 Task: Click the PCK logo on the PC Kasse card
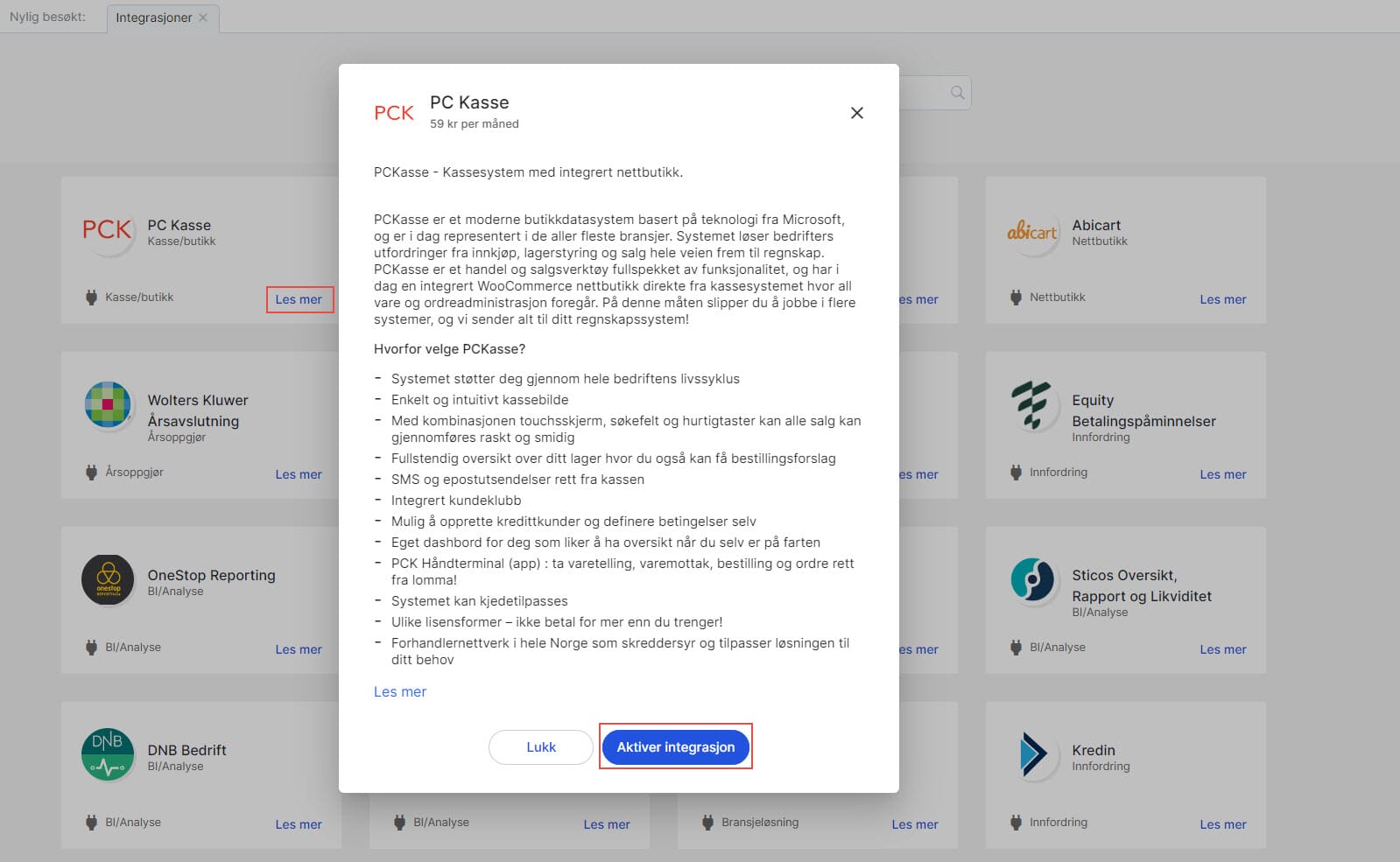(107, 230)
